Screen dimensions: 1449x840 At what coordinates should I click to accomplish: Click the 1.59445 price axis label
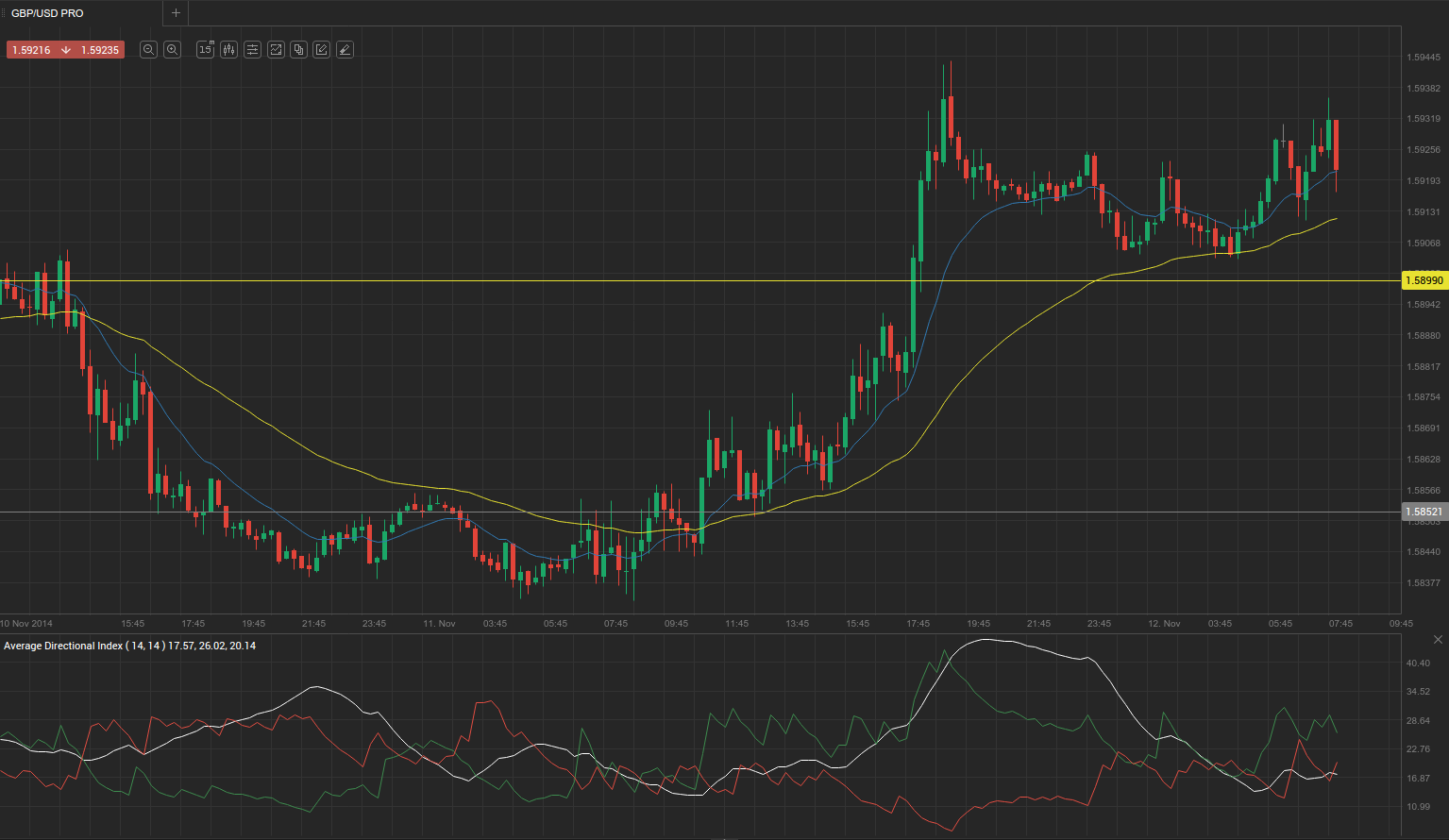(1424, 58)
